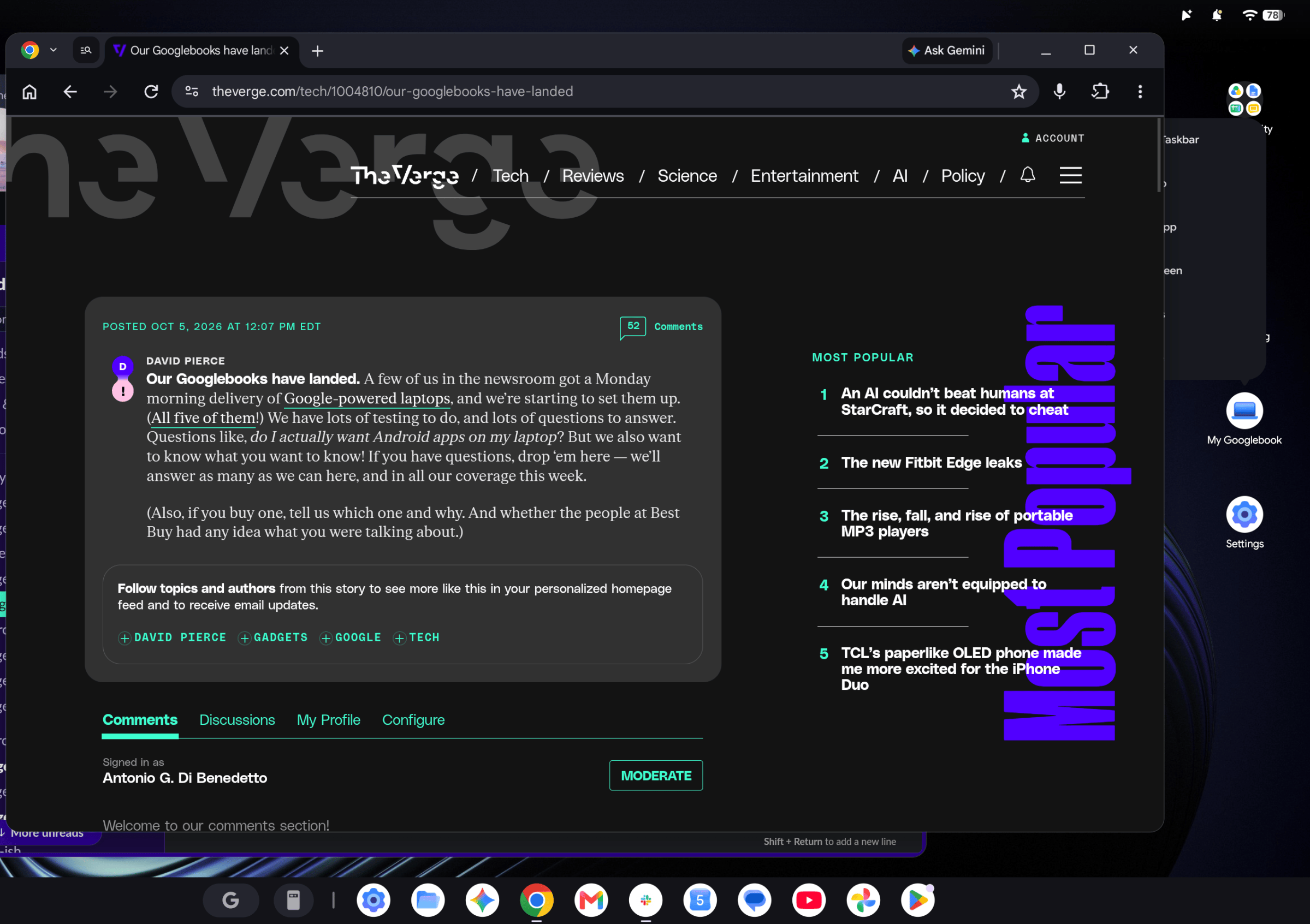Open Chrome three-dot menu

1140,91
